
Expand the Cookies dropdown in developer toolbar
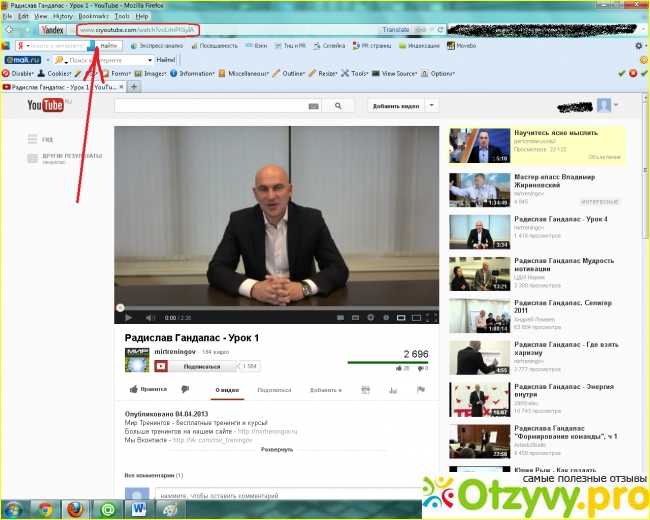click(x=54, y=73)
